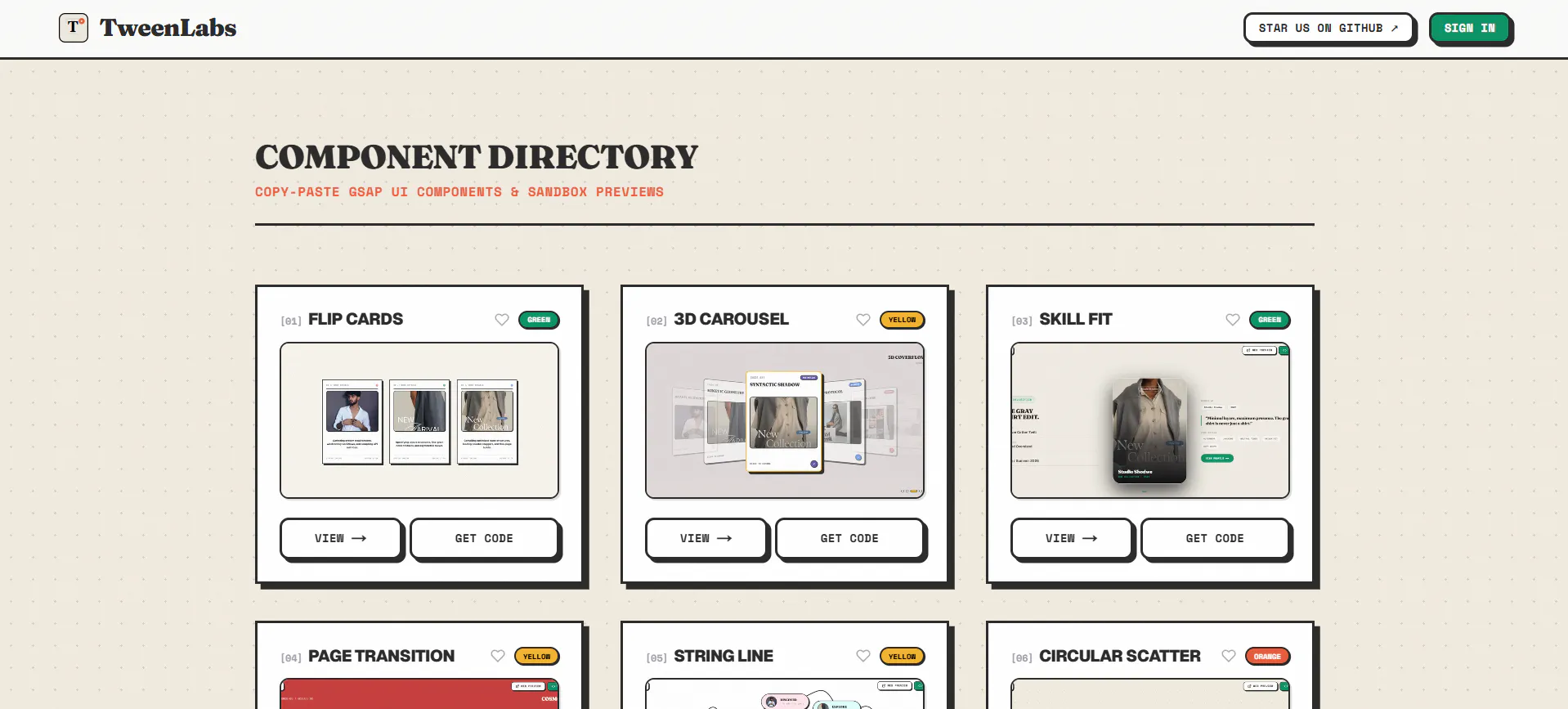Favorite the Circular Scatter heart icon
Viewport: 1568px width, 709px height.
(x=1229, y=656)
